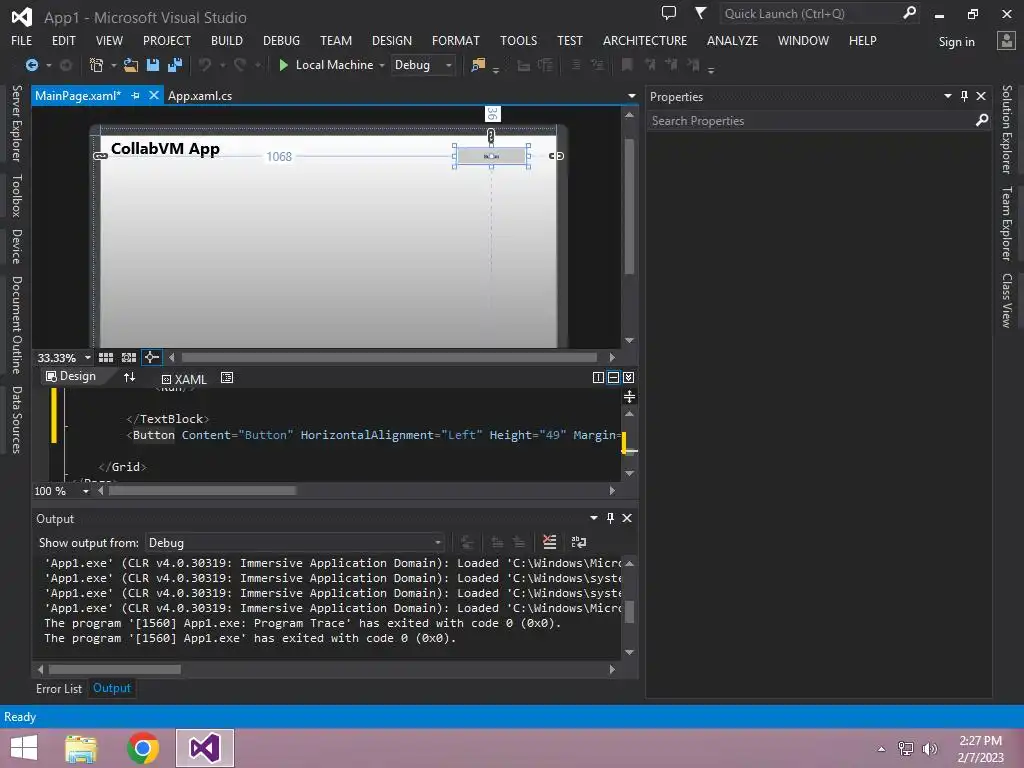Screen dimensions: 1024x768
Task: Click the Output window horizontal scrollbar thumb
Action: (115, 669)
